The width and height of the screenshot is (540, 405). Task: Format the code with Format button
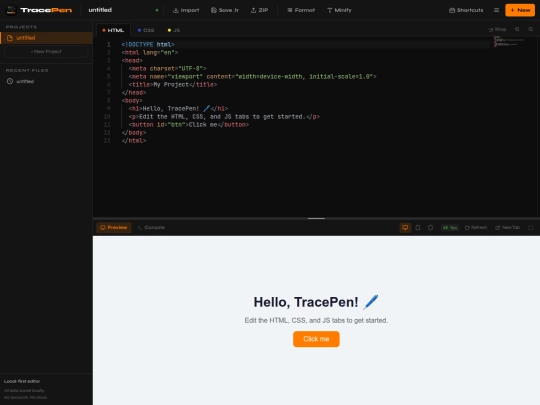click(301, 10)
